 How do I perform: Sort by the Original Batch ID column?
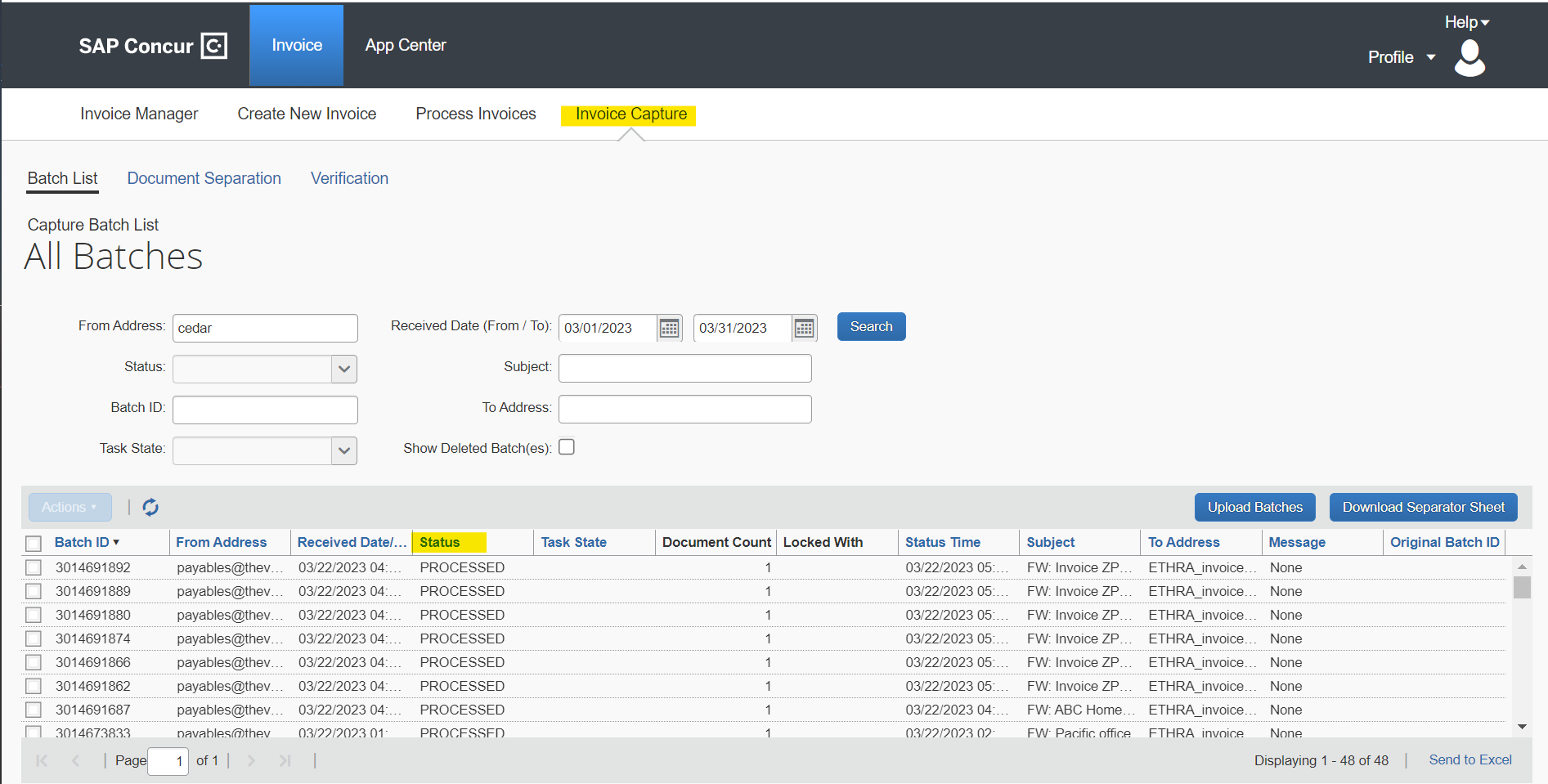pos(1445,543)
